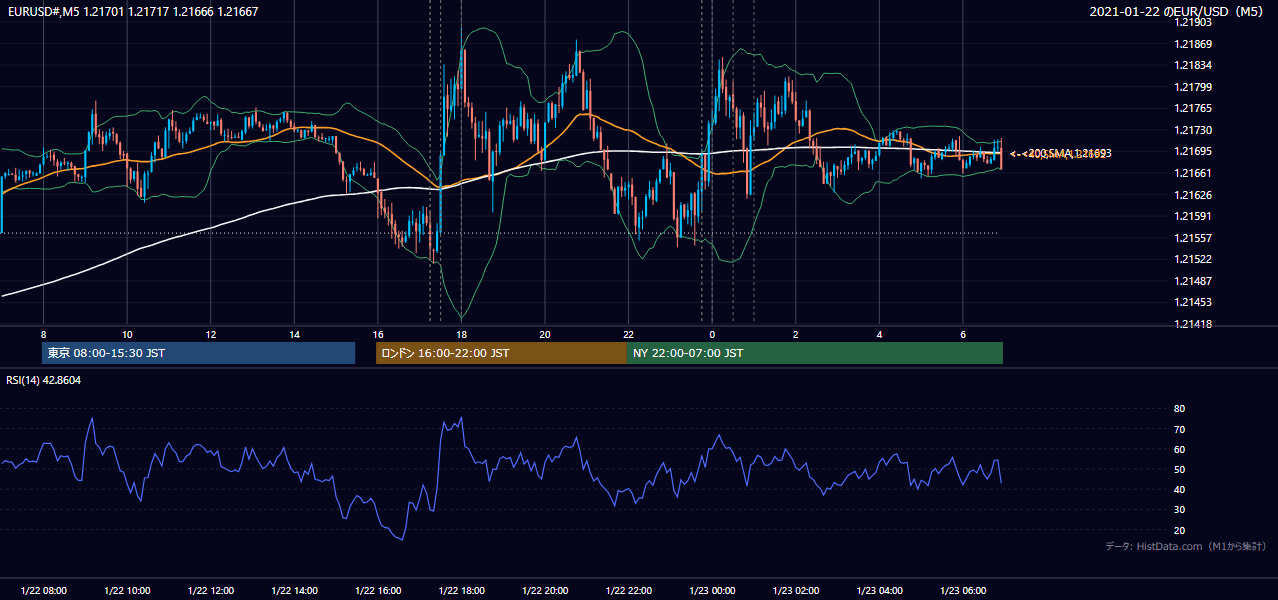Click the 1/22 20:00 bottom time label
Viewport: 1278px width, 600px height.
pos(545,591)
